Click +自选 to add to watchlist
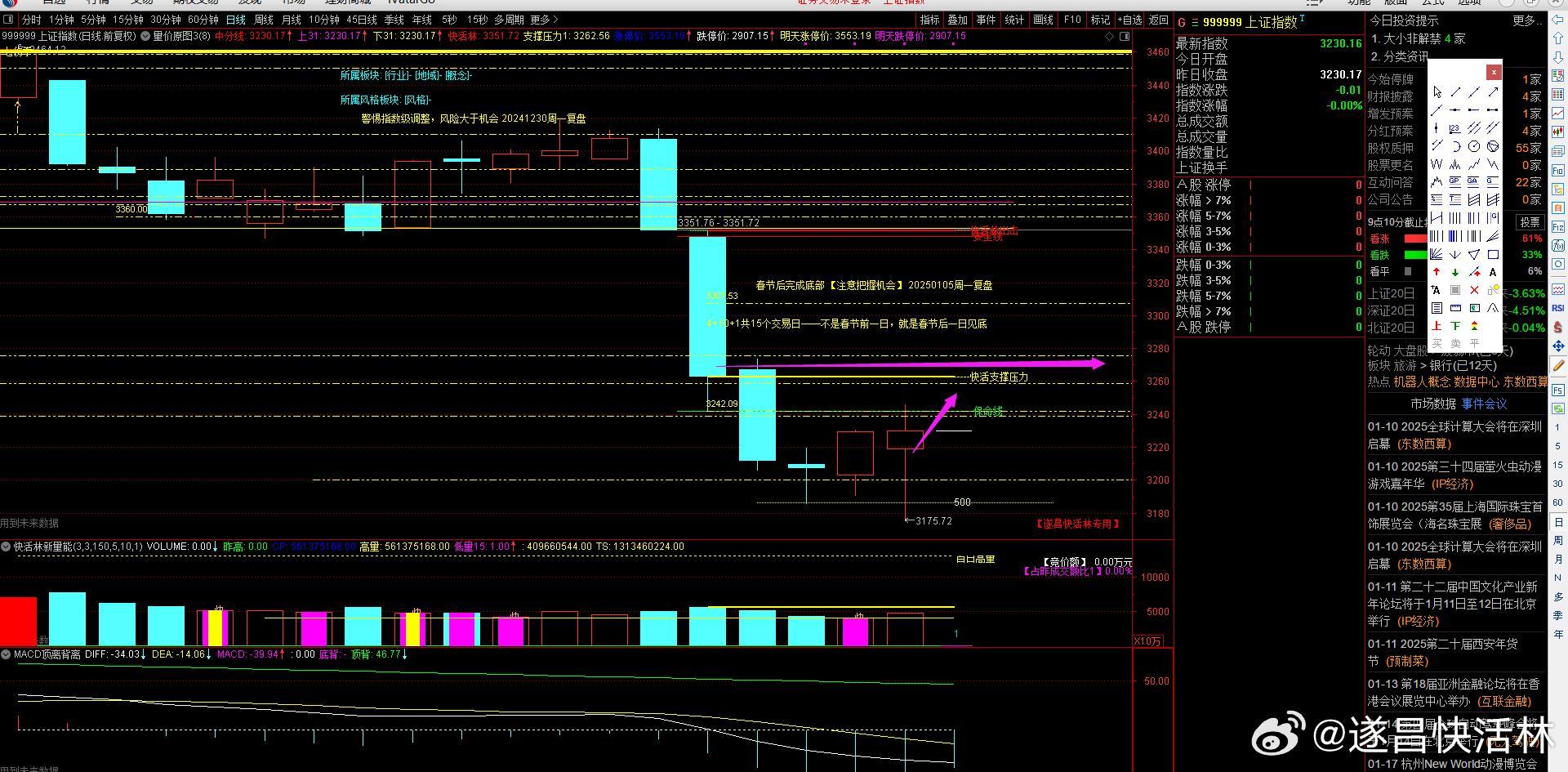 (1129, 20)
